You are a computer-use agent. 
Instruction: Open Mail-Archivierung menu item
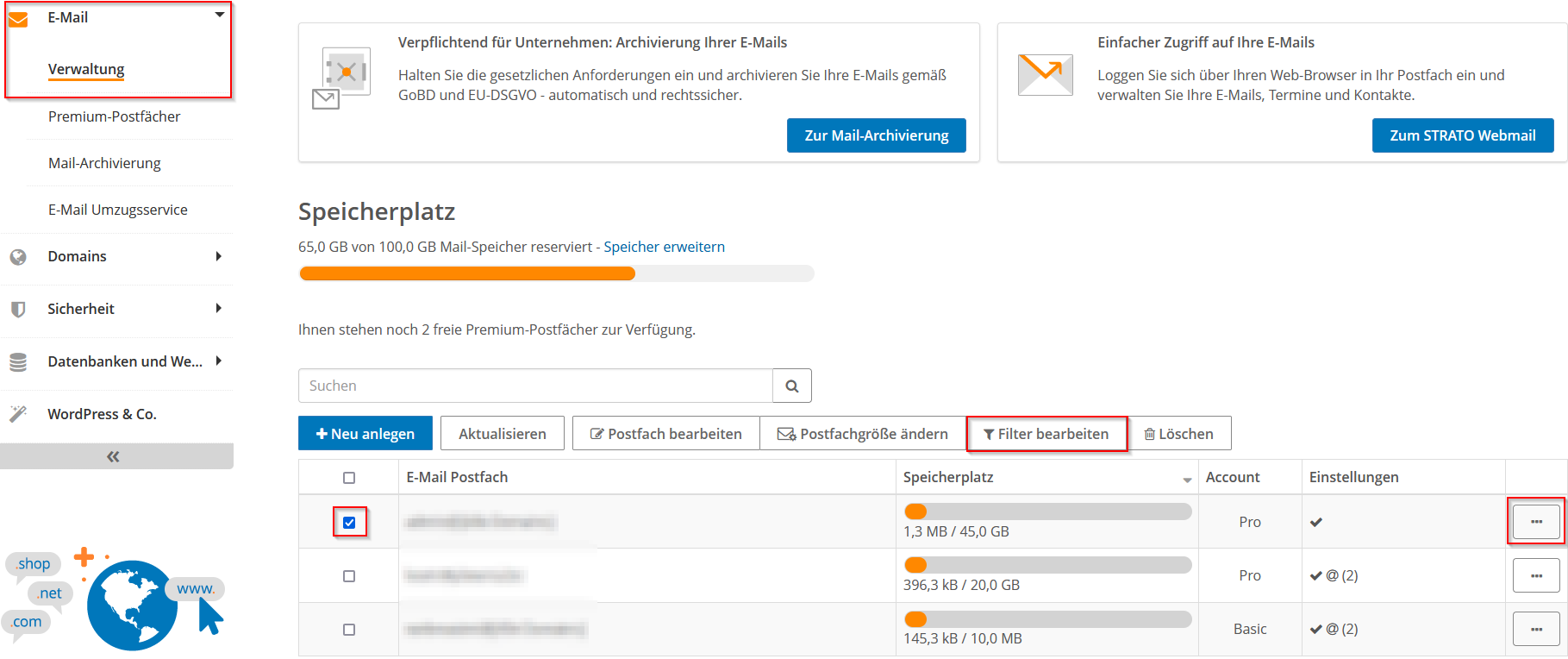click(104, 163)
